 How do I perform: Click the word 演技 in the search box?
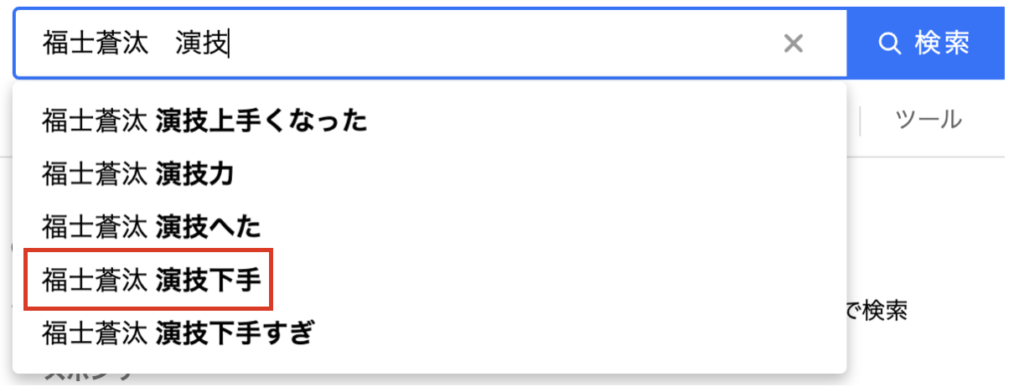coord(200,44)
